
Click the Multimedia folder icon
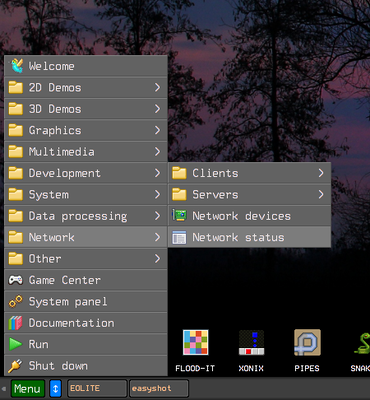coord(16,152)
